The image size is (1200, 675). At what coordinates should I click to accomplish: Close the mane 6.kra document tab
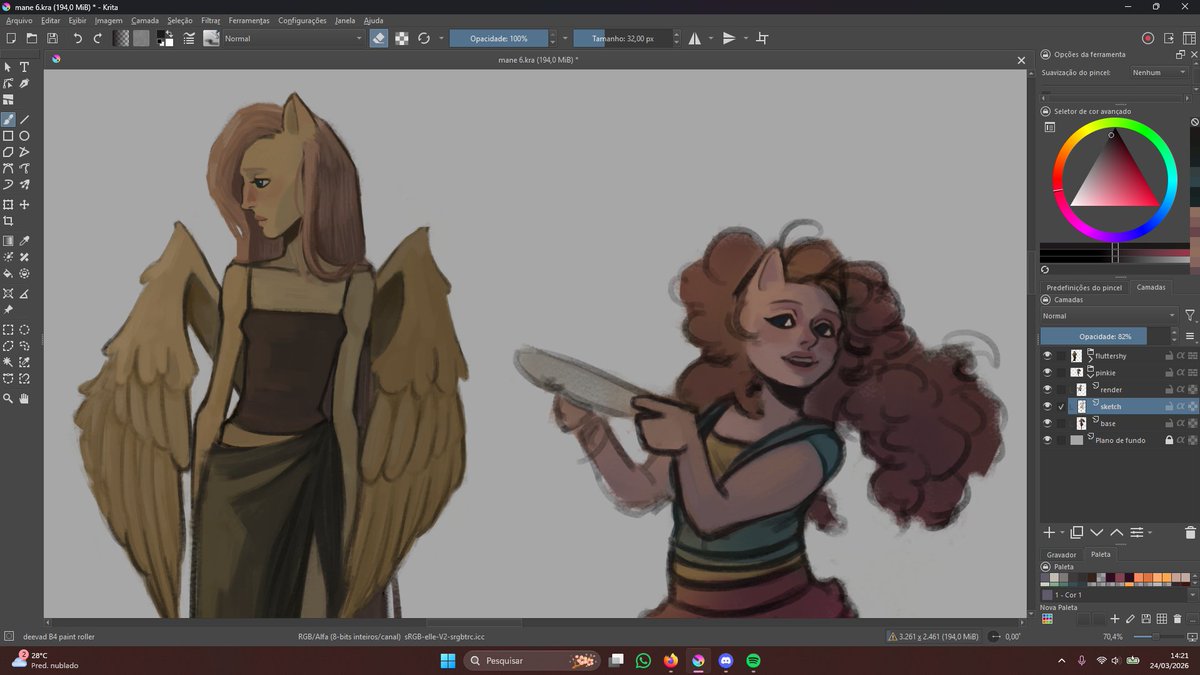pos(1021,60)
